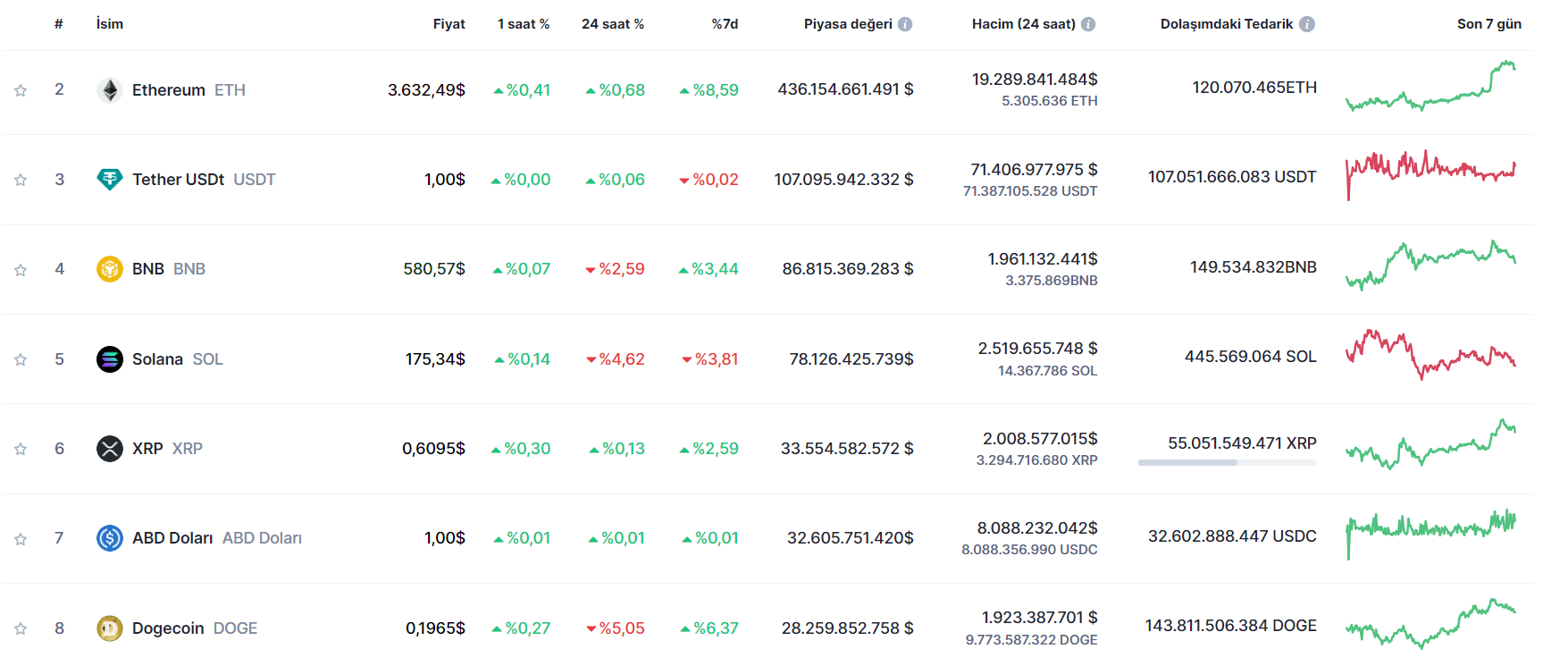Favorite Dogecoin with its star
Image resolution: width=1568 pixels, height=666 pixels.
(x=21, y=628)
